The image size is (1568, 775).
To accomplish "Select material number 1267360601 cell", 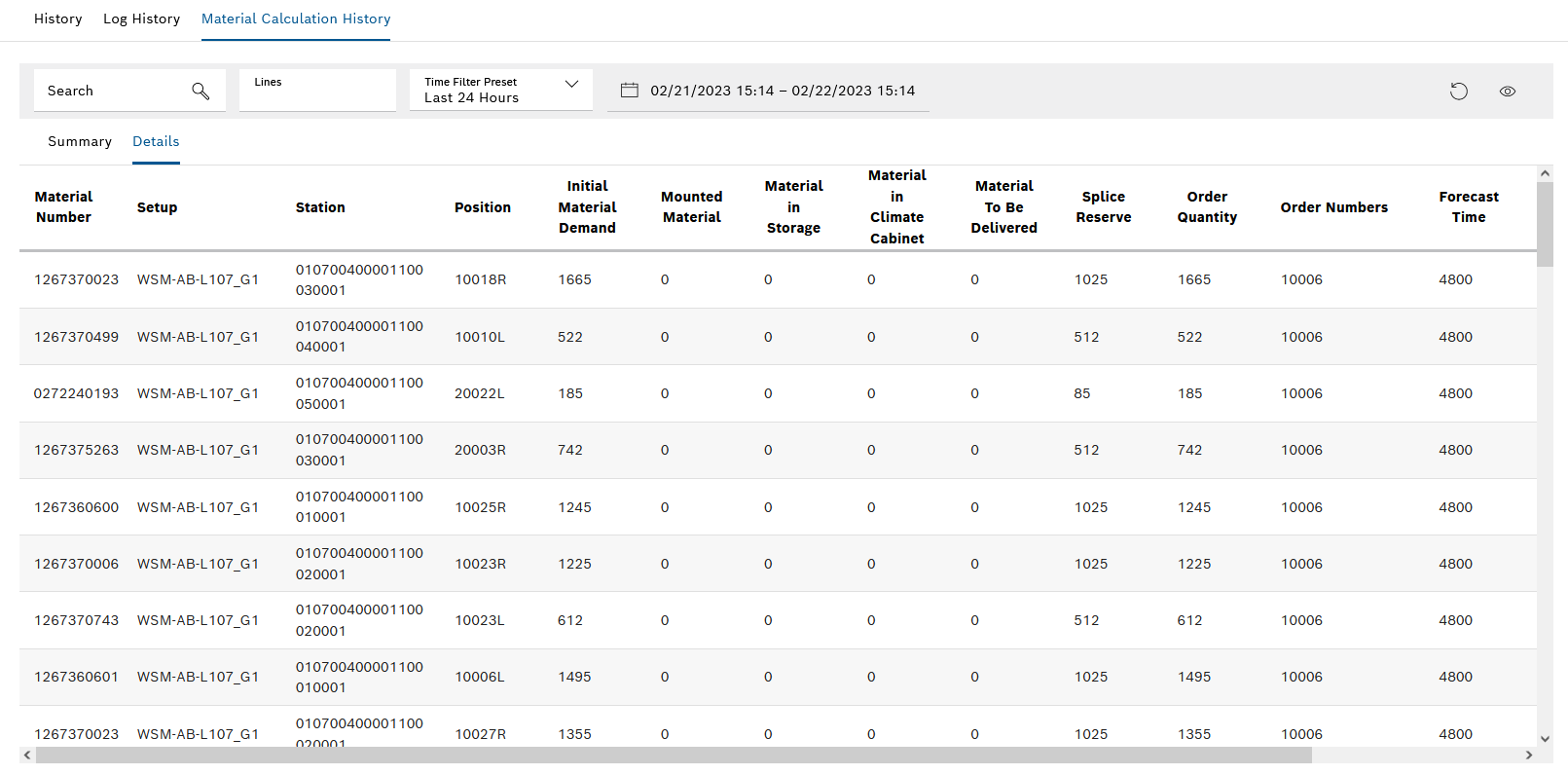I will (x=77, y=677).
